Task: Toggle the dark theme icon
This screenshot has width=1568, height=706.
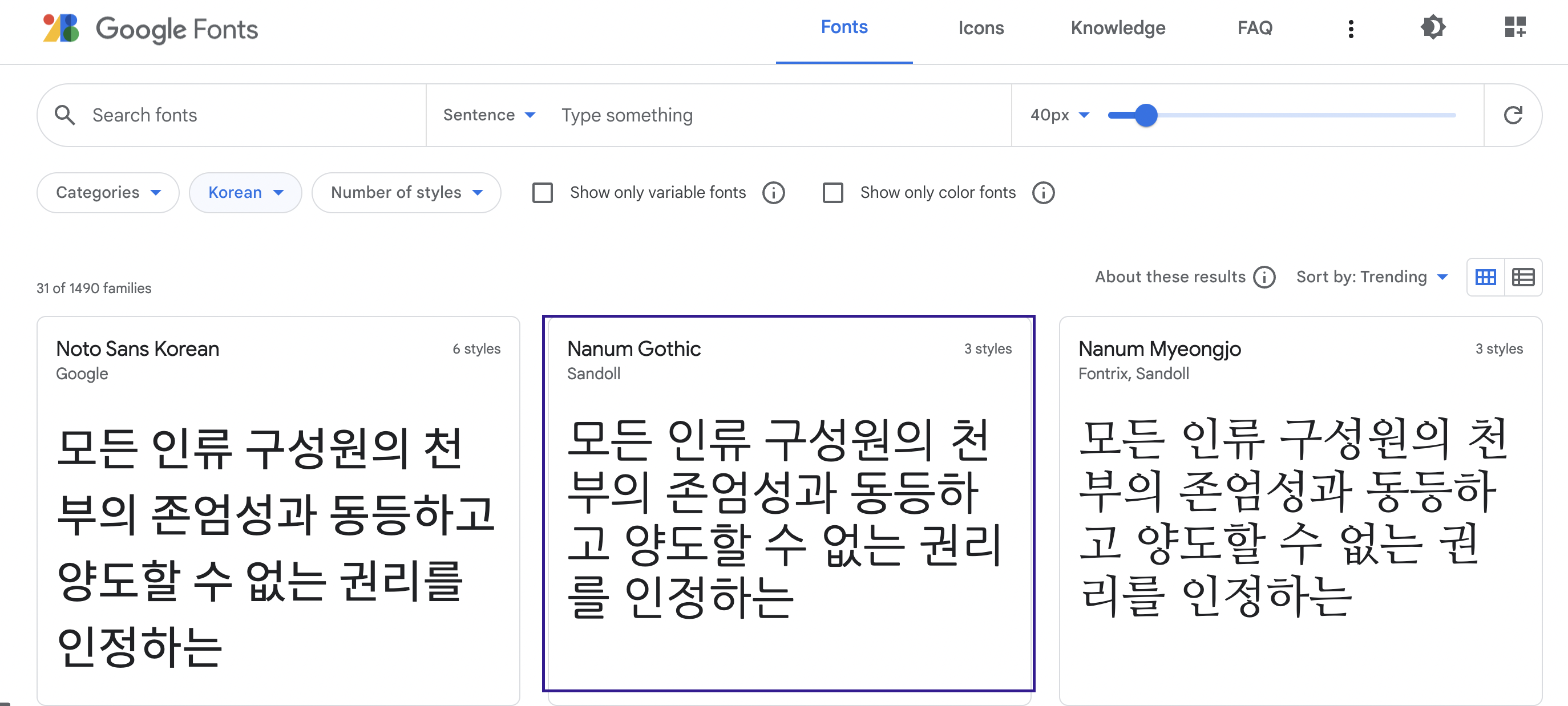Action: click(1433, 27)
